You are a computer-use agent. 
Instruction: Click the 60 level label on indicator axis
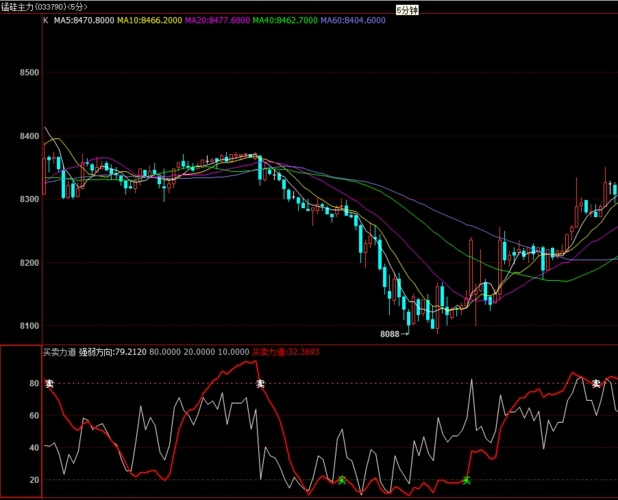point(34,416)
